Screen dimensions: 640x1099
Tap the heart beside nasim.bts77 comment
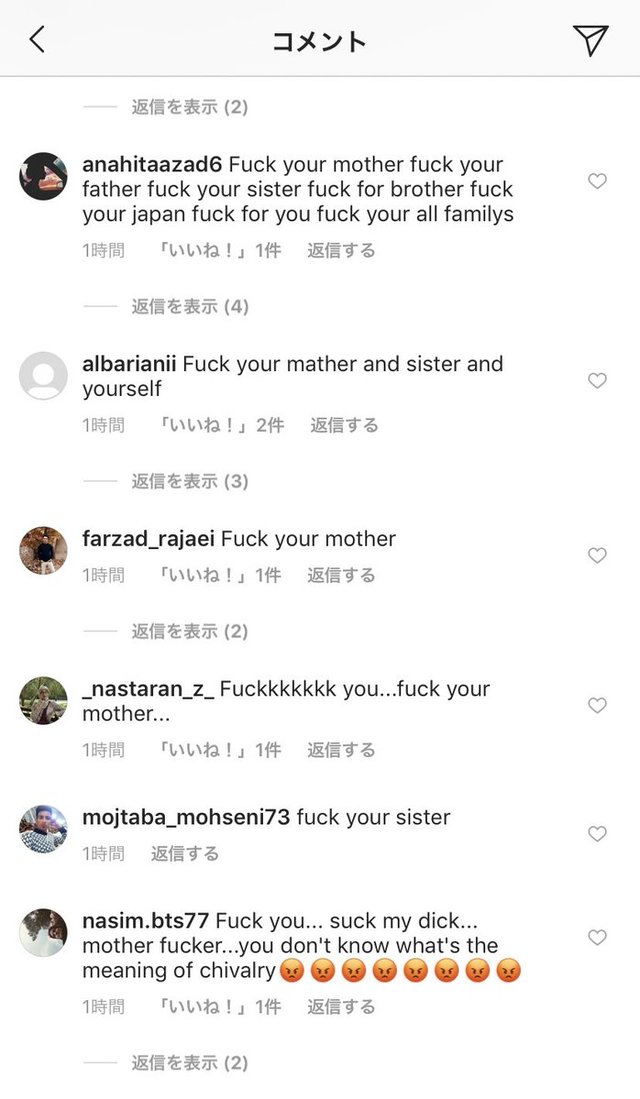[x=597, y=937]
